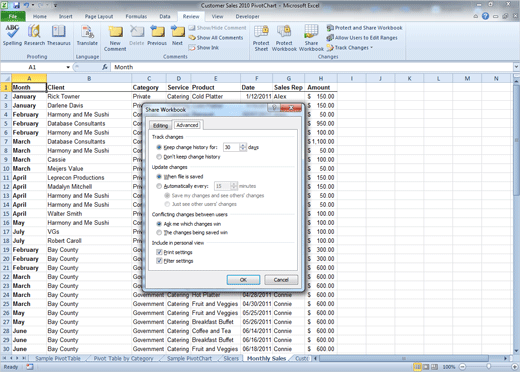
Task: Select column A header
Action: 29,78
